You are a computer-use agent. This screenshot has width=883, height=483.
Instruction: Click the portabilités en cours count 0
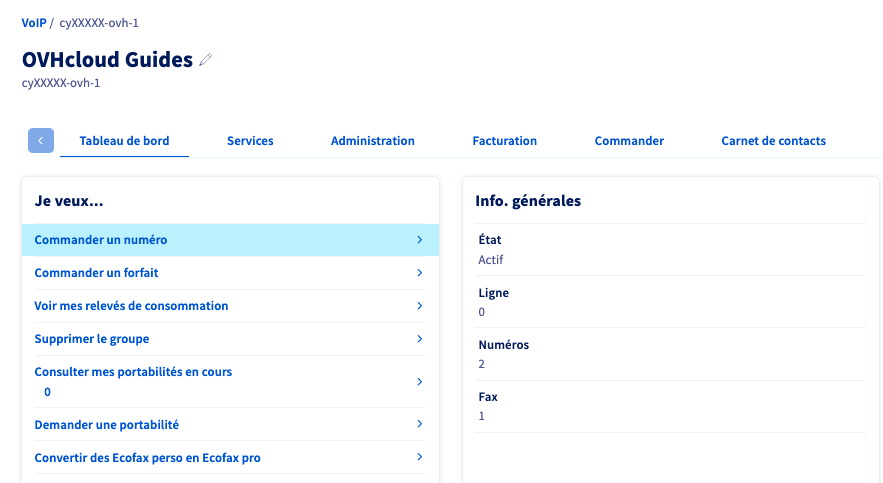point(47,392)
